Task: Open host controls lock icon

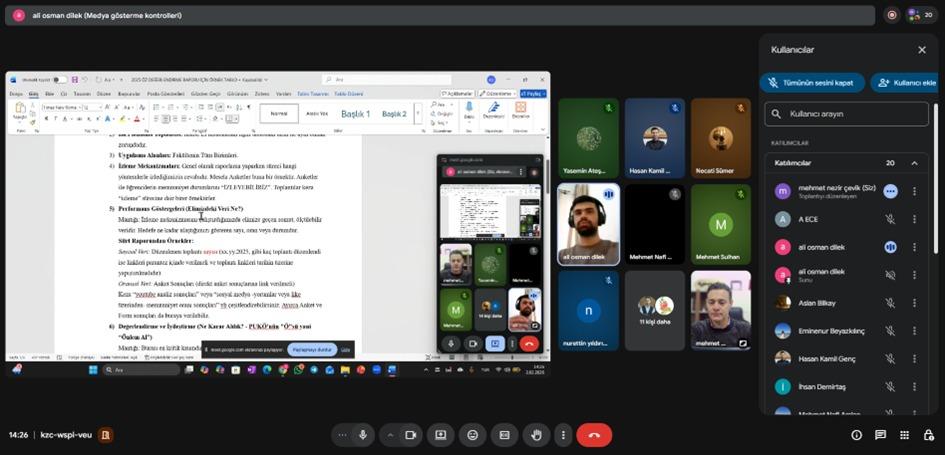Action: click(928, 435)
